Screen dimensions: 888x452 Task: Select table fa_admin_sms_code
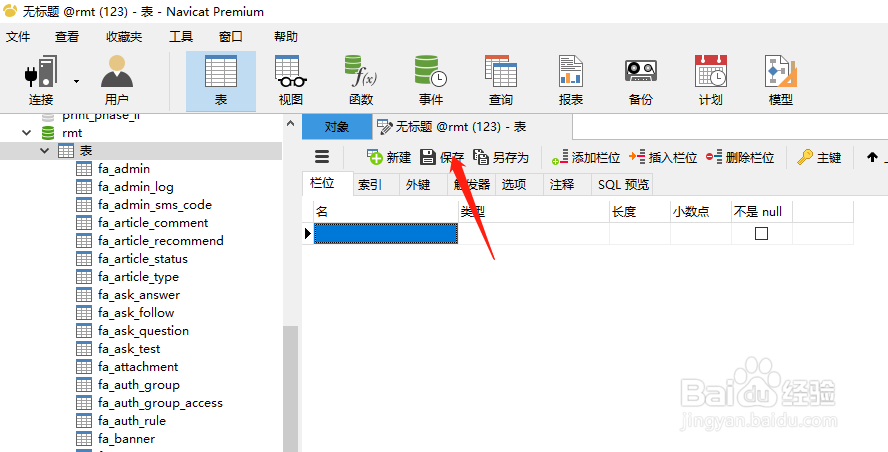155,205
